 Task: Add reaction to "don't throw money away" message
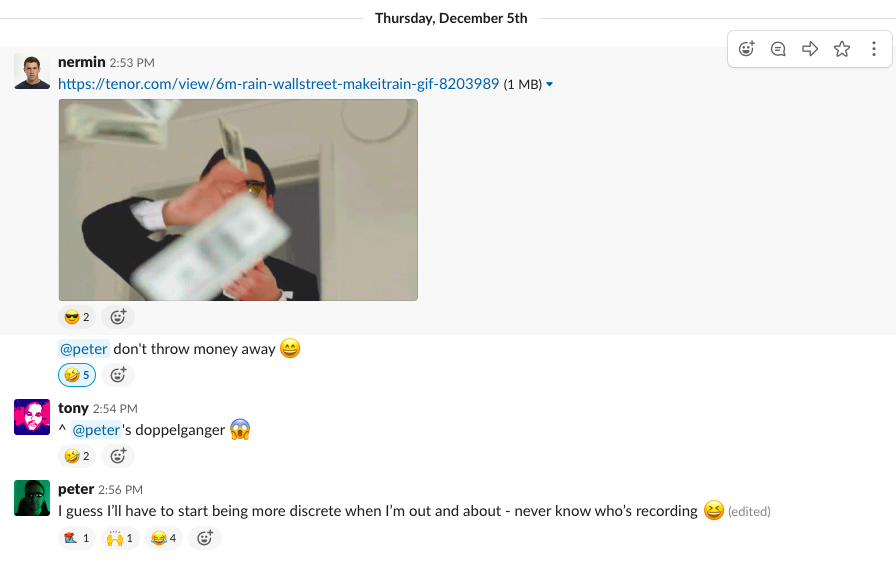(118, 375)
